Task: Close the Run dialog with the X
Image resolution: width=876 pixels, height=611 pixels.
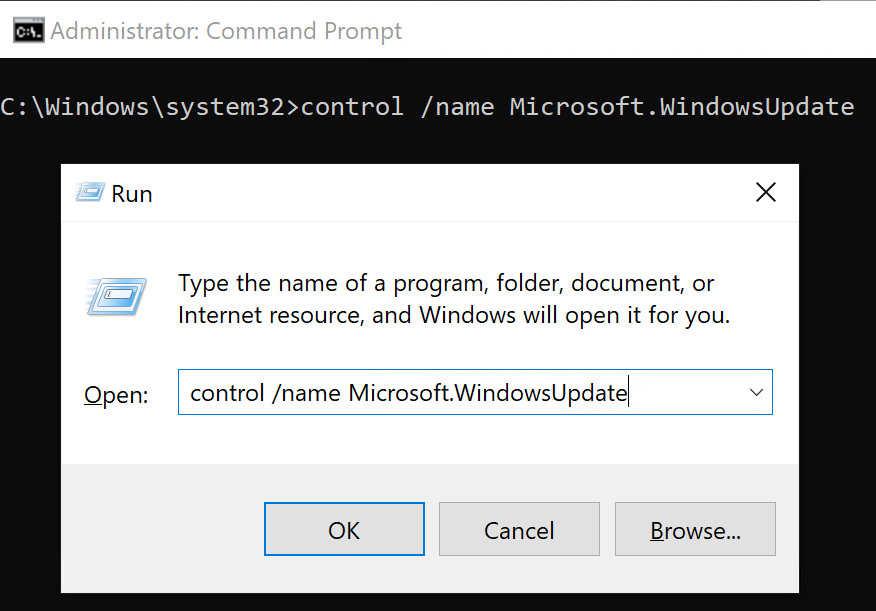Action: (x=765, y=193)
